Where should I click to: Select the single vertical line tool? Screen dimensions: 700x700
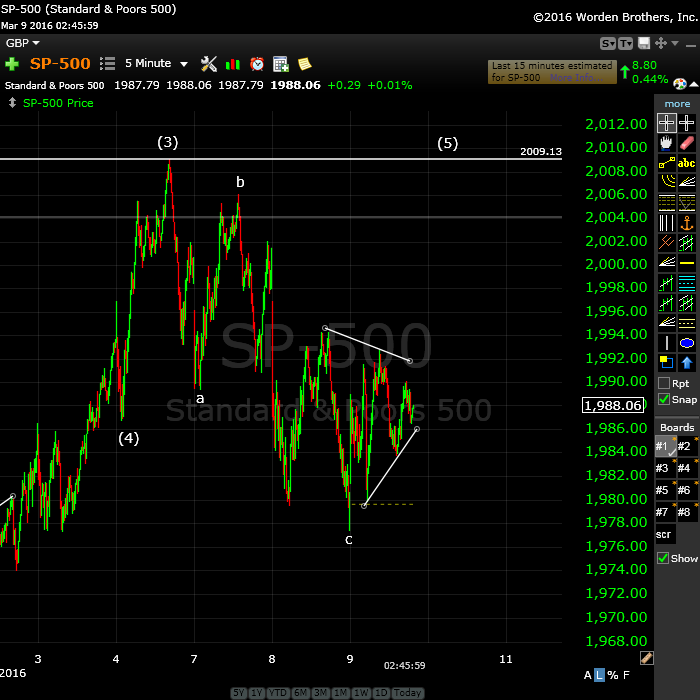tap(666, 343)
